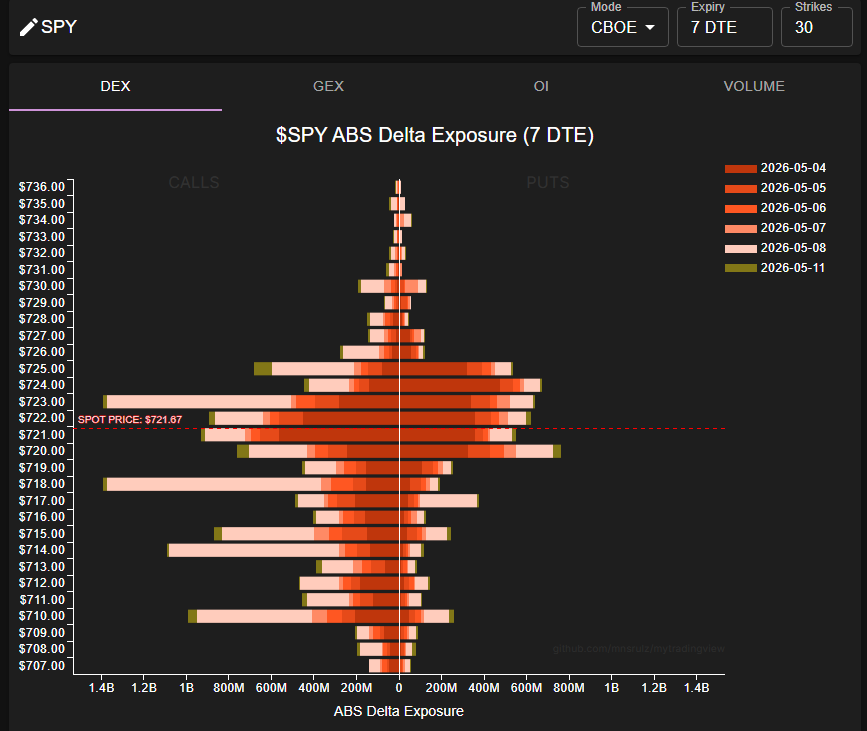
Task: Click the Expiry 7 DTE field
Action: (x=724, y=27)
